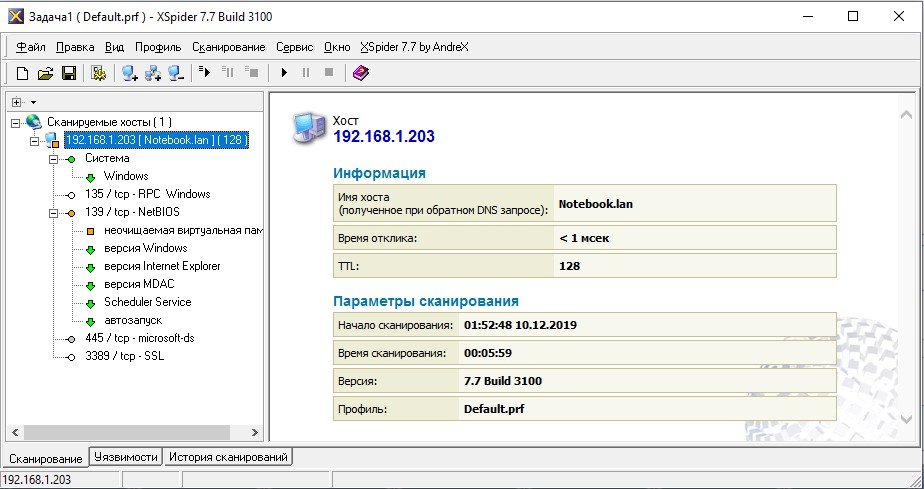The image size is (924, 489).
Task: Open the Правка menu
Action: point(75,47)
